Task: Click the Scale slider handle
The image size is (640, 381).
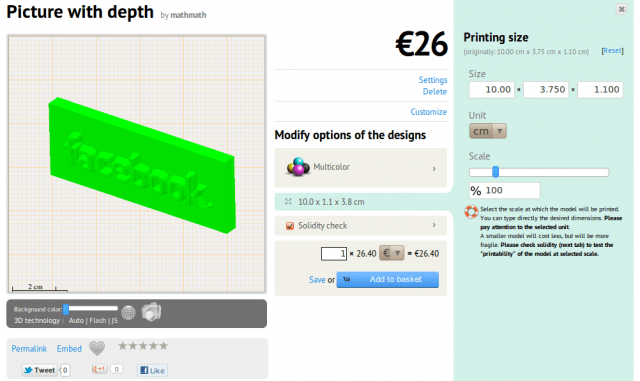Action: 496,172
